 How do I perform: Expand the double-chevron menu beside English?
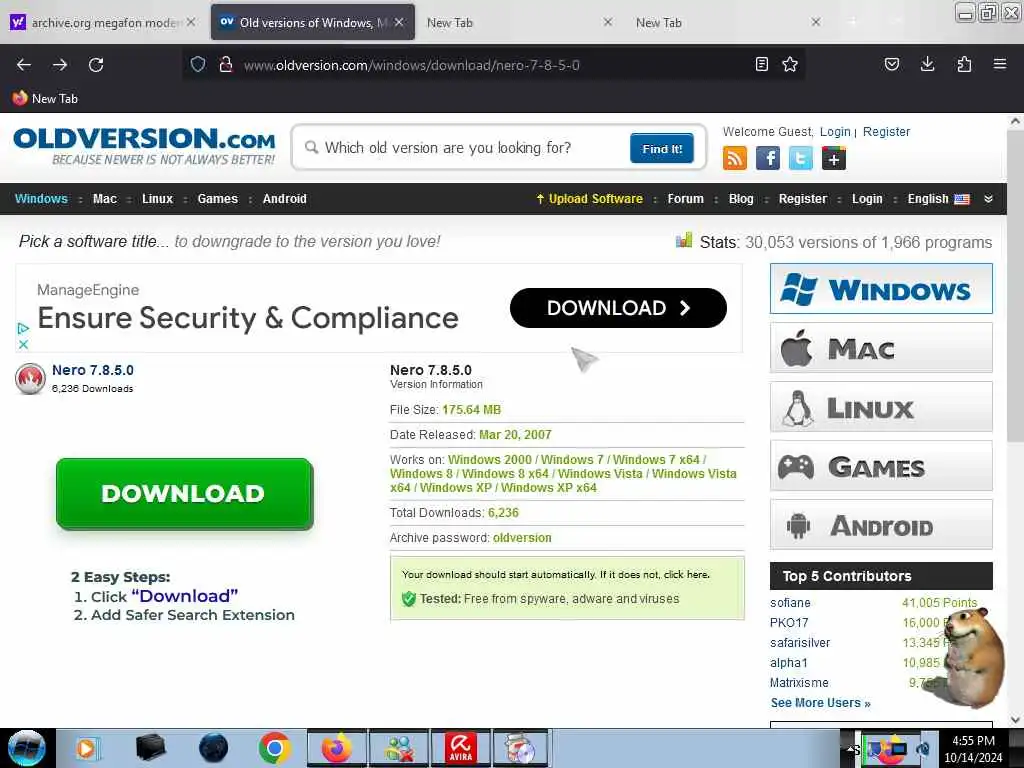[x=989, y=199]
